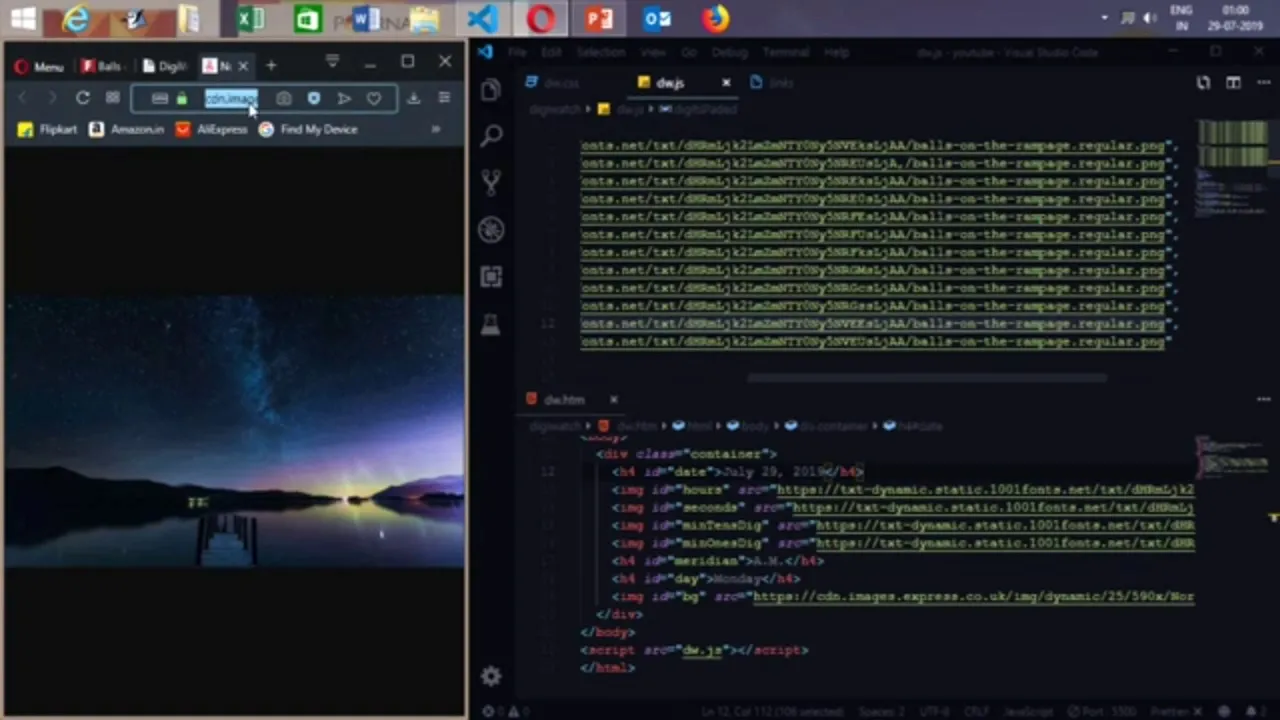Switch to the DigiW browser tab
This screenshot has height=720, width=1280.
click(x=165, y=66)
